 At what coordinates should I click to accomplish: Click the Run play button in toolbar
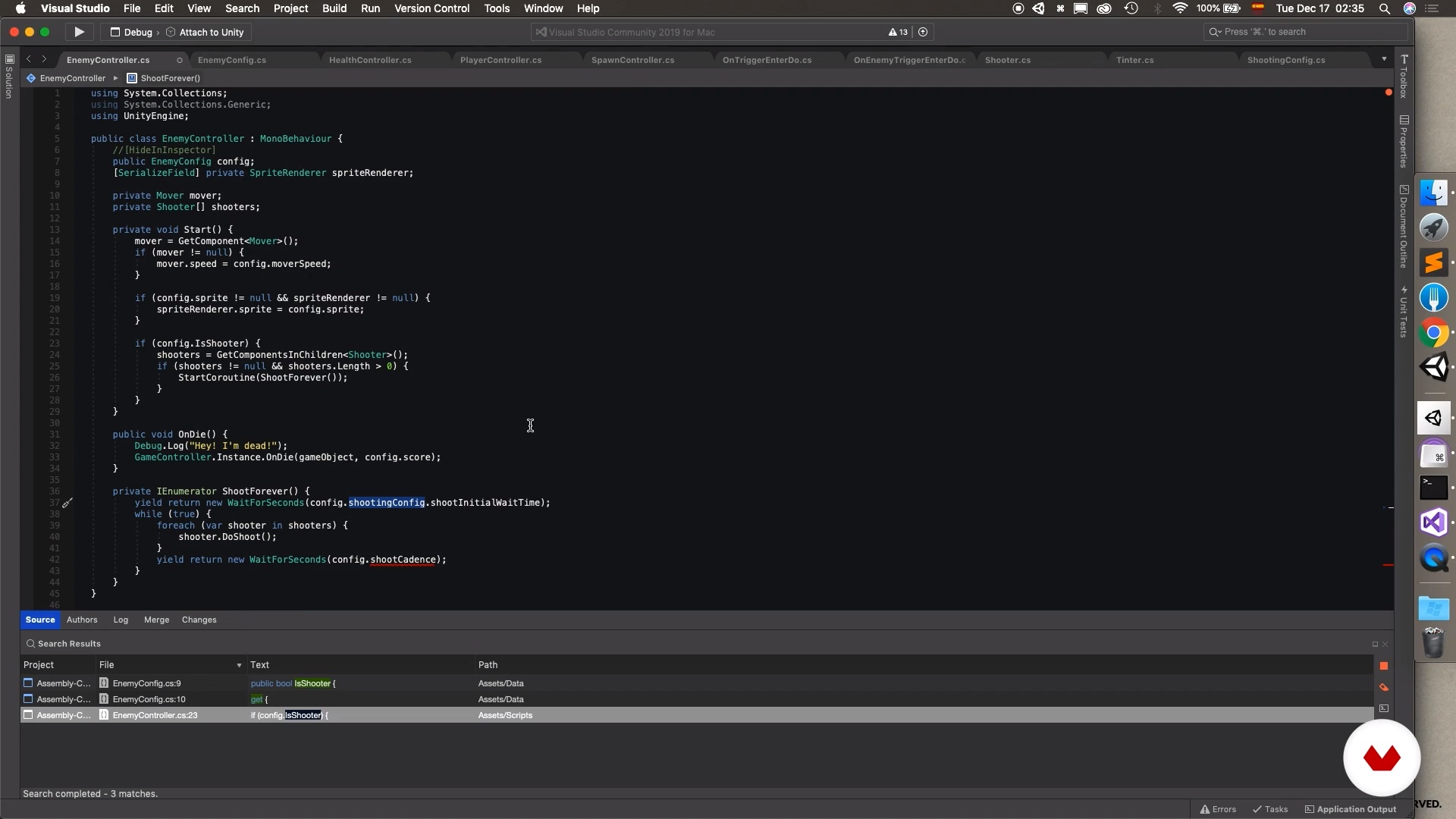pyautogui.click(x=79, y=32)
